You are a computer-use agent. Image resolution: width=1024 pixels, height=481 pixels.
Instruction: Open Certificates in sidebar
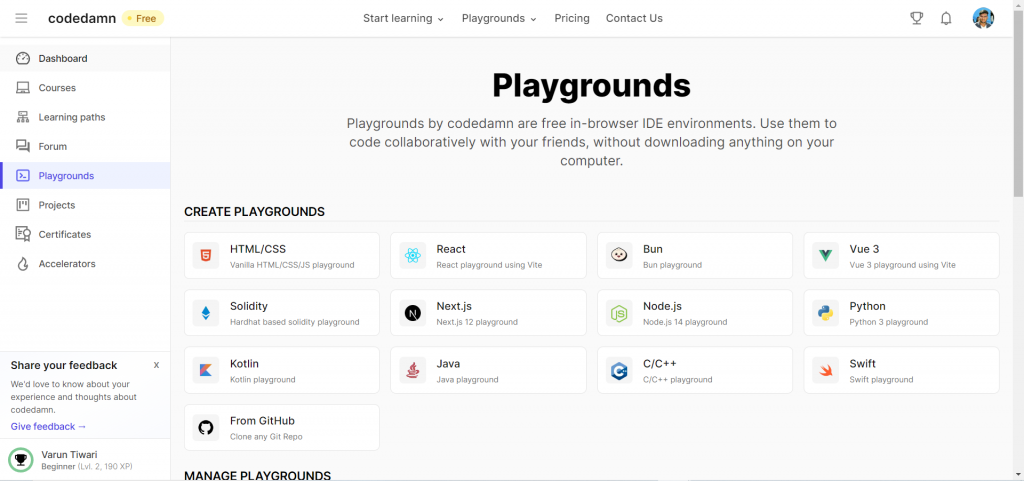click(85, 234)
